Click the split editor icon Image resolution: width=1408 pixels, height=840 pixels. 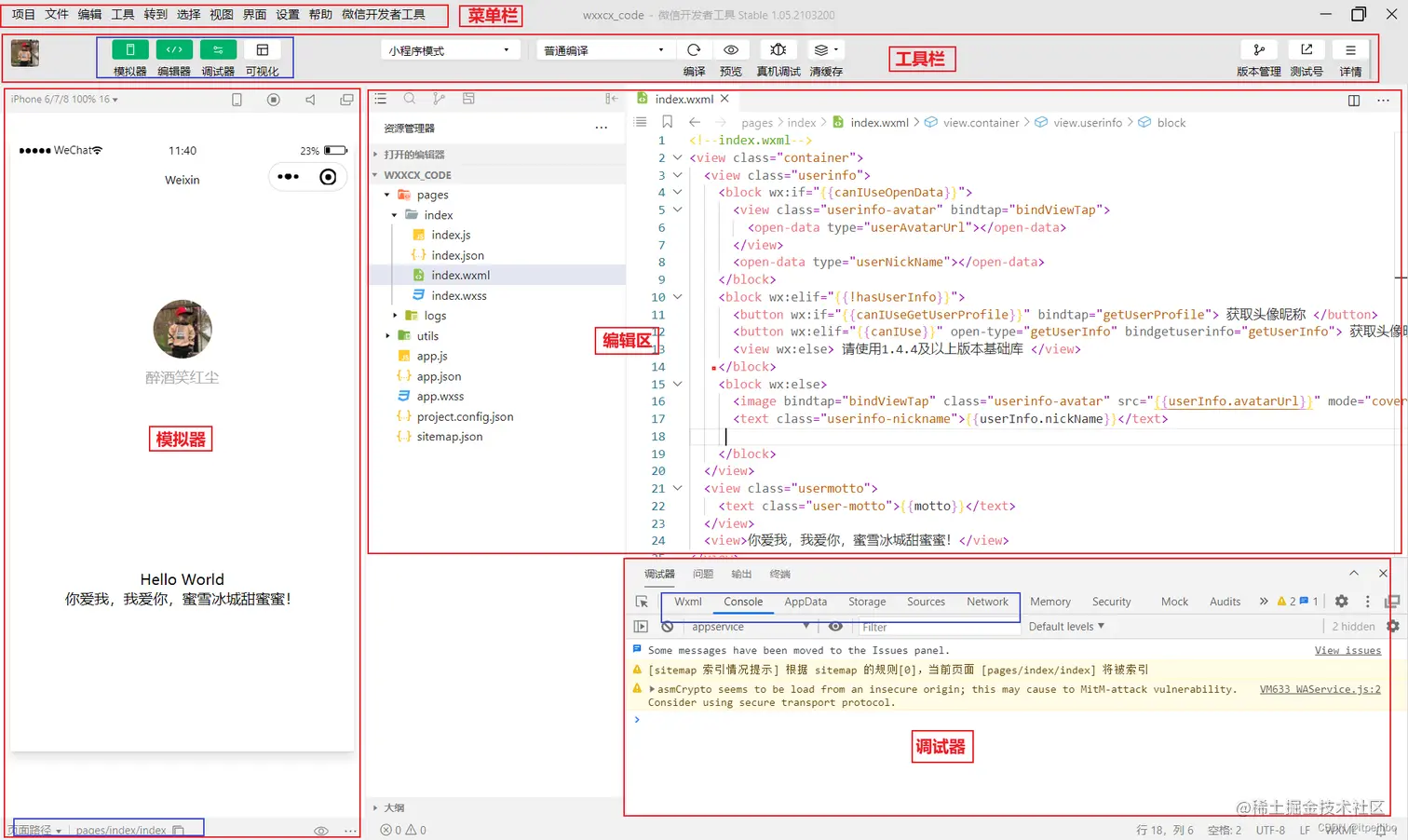[1354, 101]
